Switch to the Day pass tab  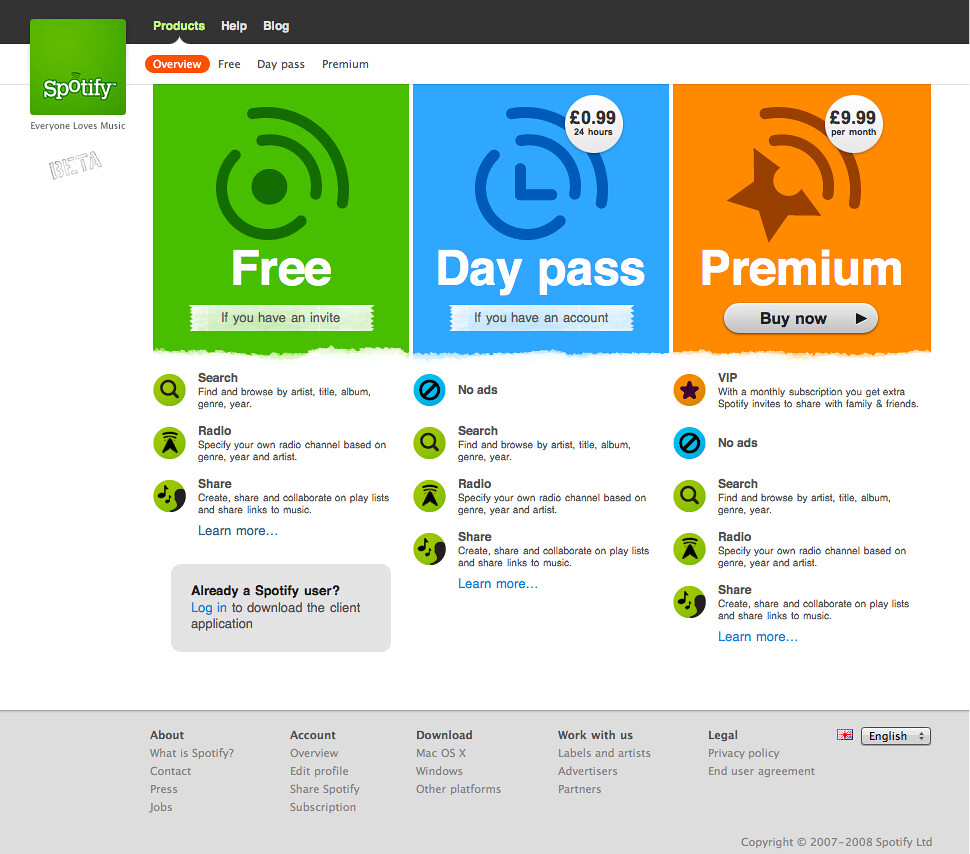point(281,64)
